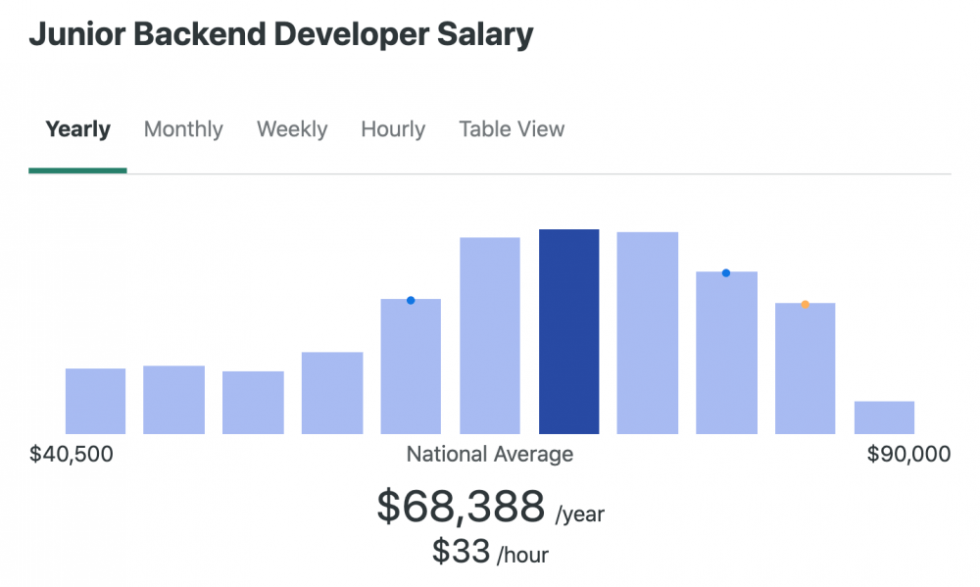Click the tallest light blue bar left of average
Image resolution: width=980 pixels, height=587 pixels.
tap(489, 335)
